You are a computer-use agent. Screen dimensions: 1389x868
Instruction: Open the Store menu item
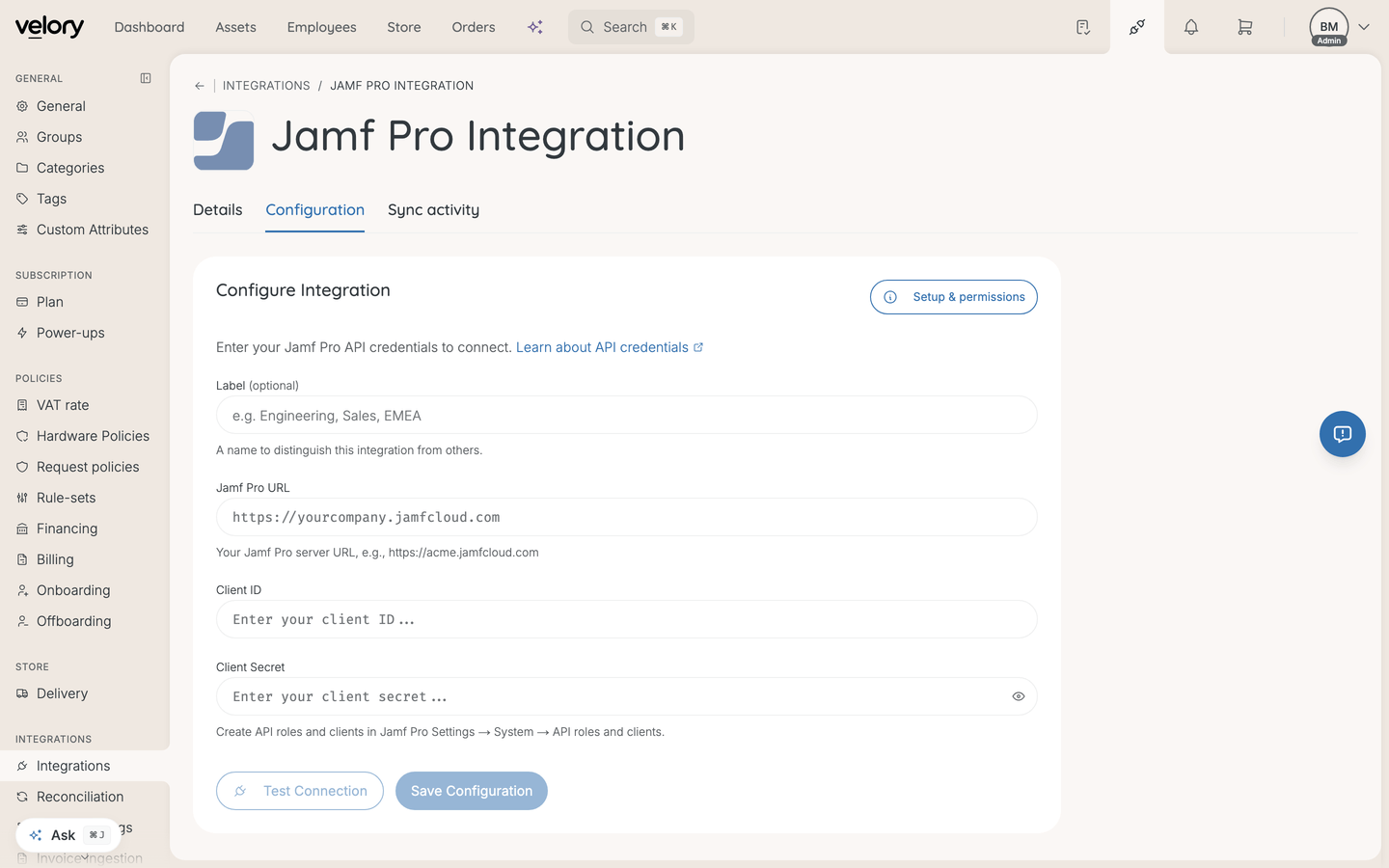point(404,27)
